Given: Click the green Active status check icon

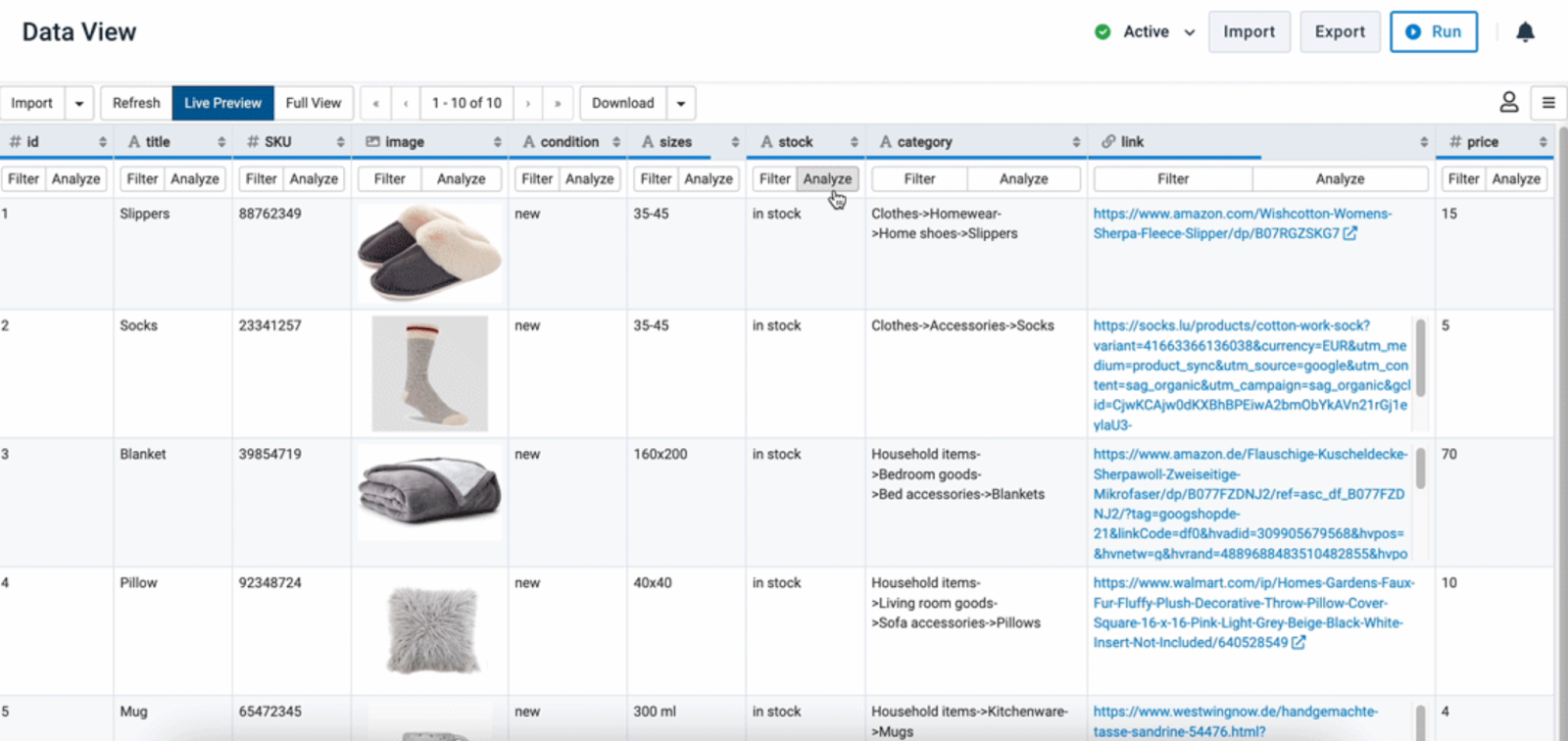Looking at the screenshot, I should coord(1102,32).
